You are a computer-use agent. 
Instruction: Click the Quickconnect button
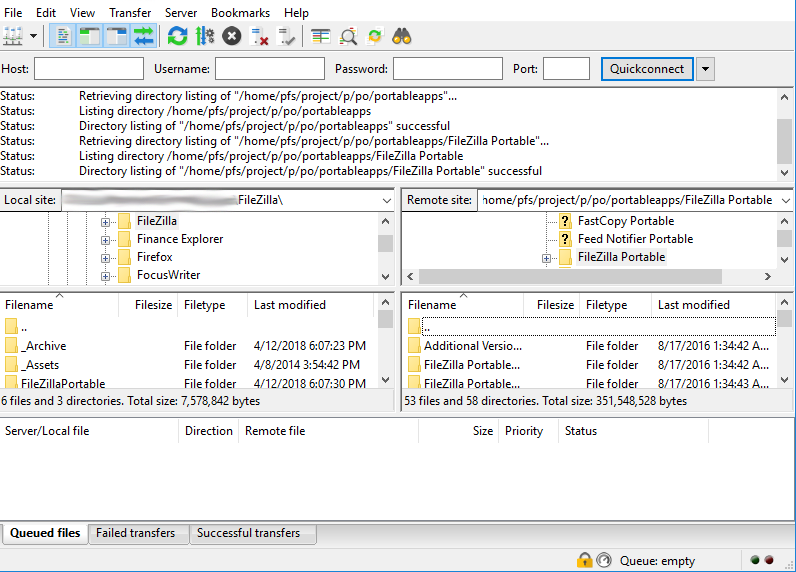coord(647,69)
